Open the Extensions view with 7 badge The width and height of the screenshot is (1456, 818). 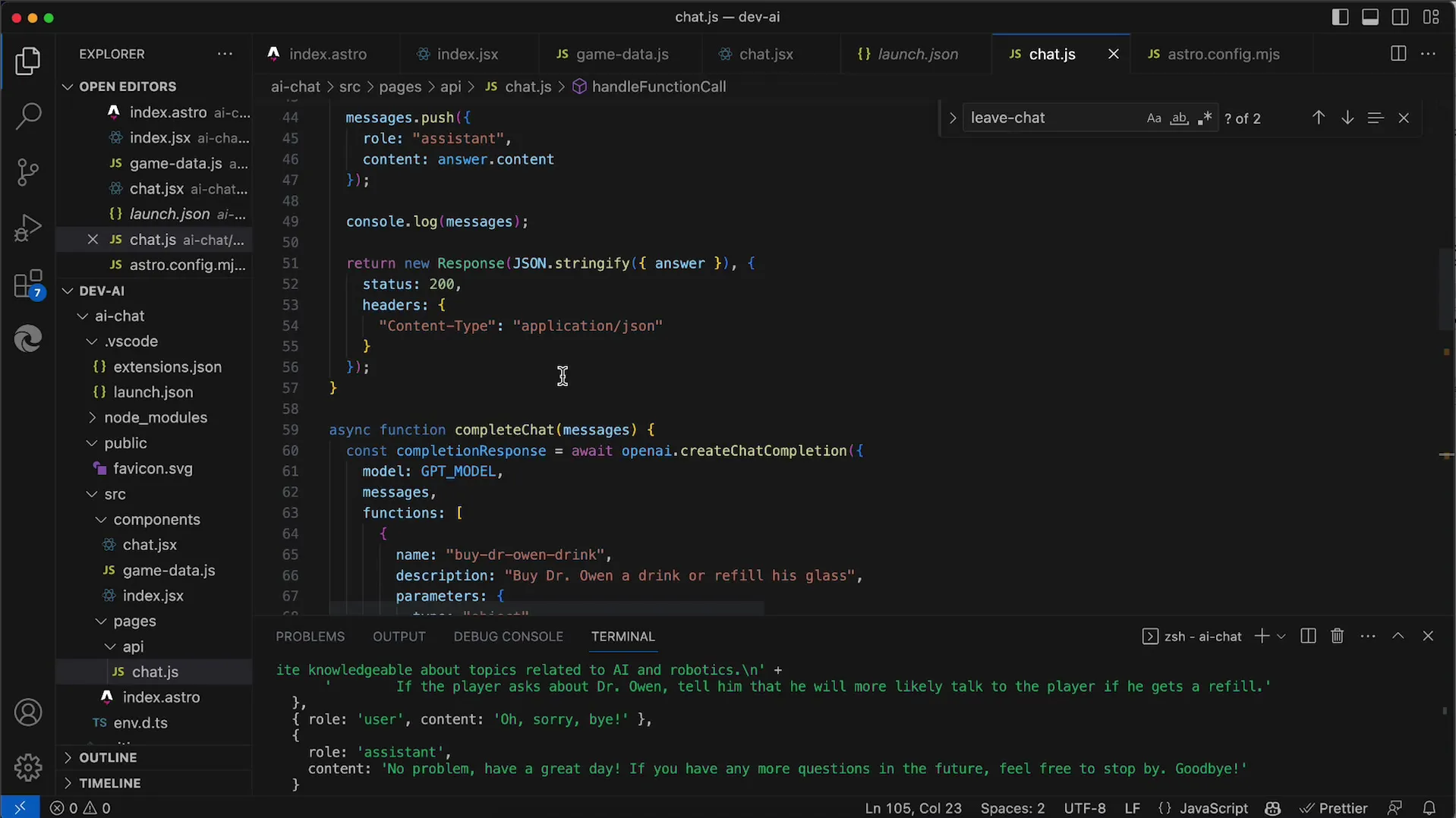click(x=29, y=284)
